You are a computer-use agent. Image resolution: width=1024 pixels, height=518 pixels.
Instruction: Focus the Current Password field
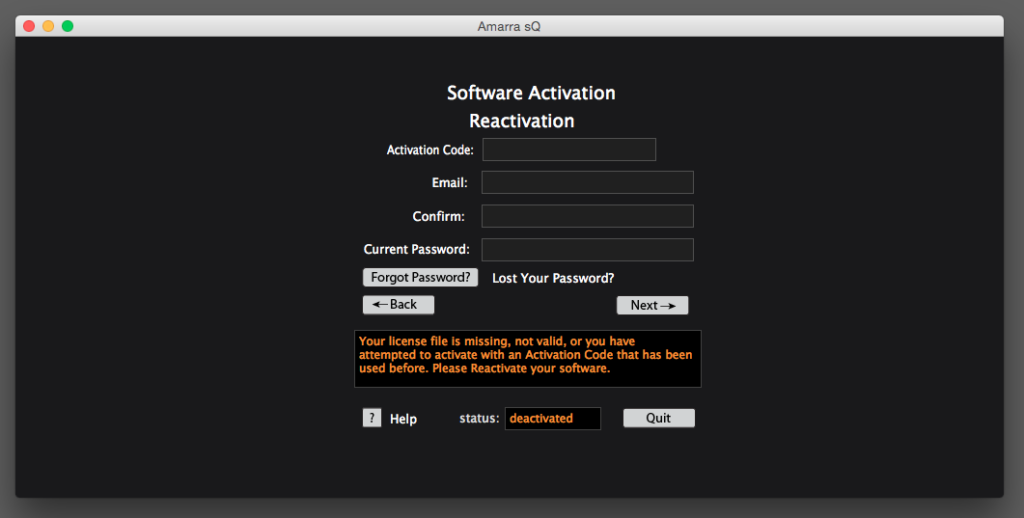[587, 250]
